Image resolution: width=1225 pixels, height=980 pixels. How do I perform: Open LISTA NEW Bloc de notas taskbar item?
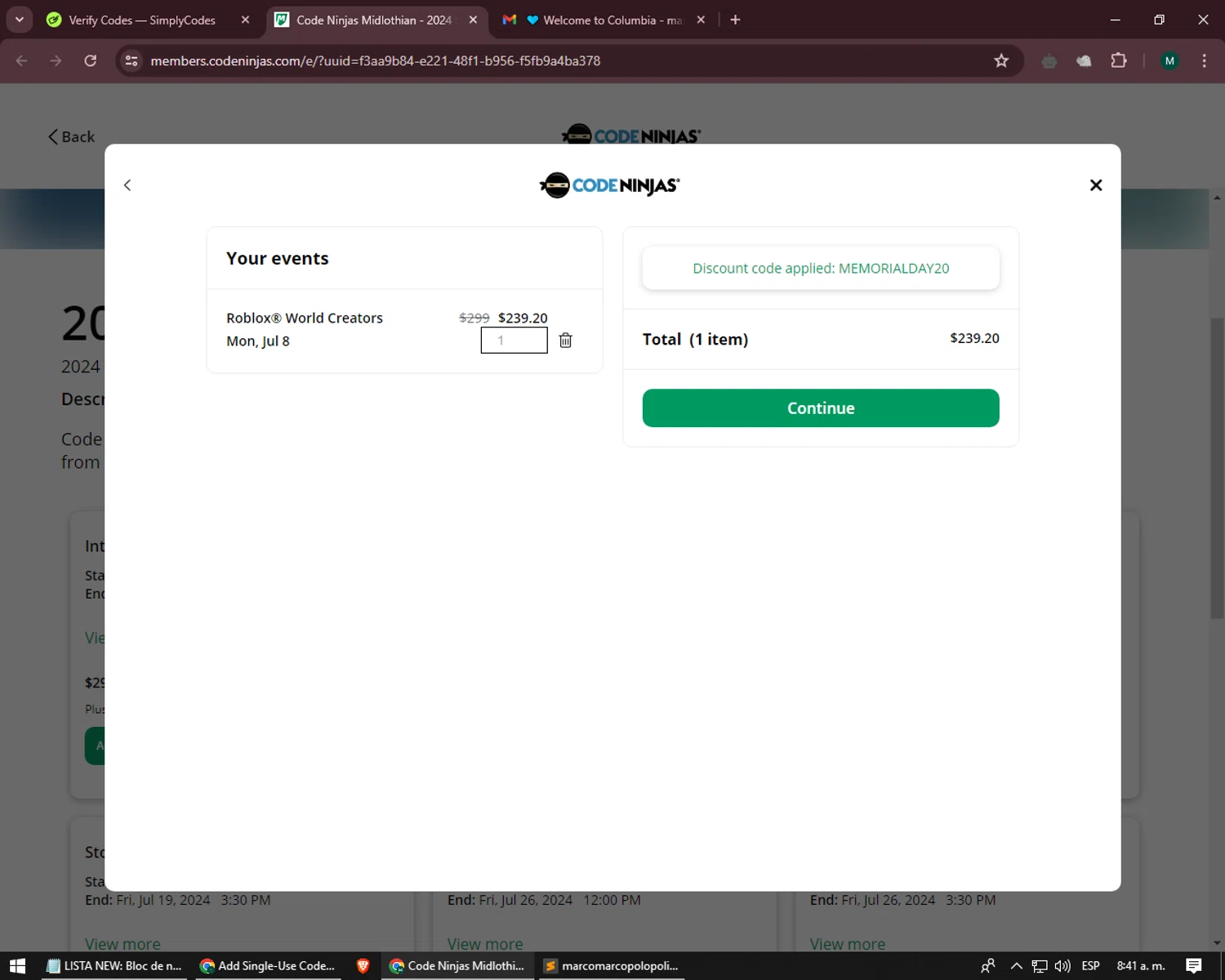click(x=114, y=966)
